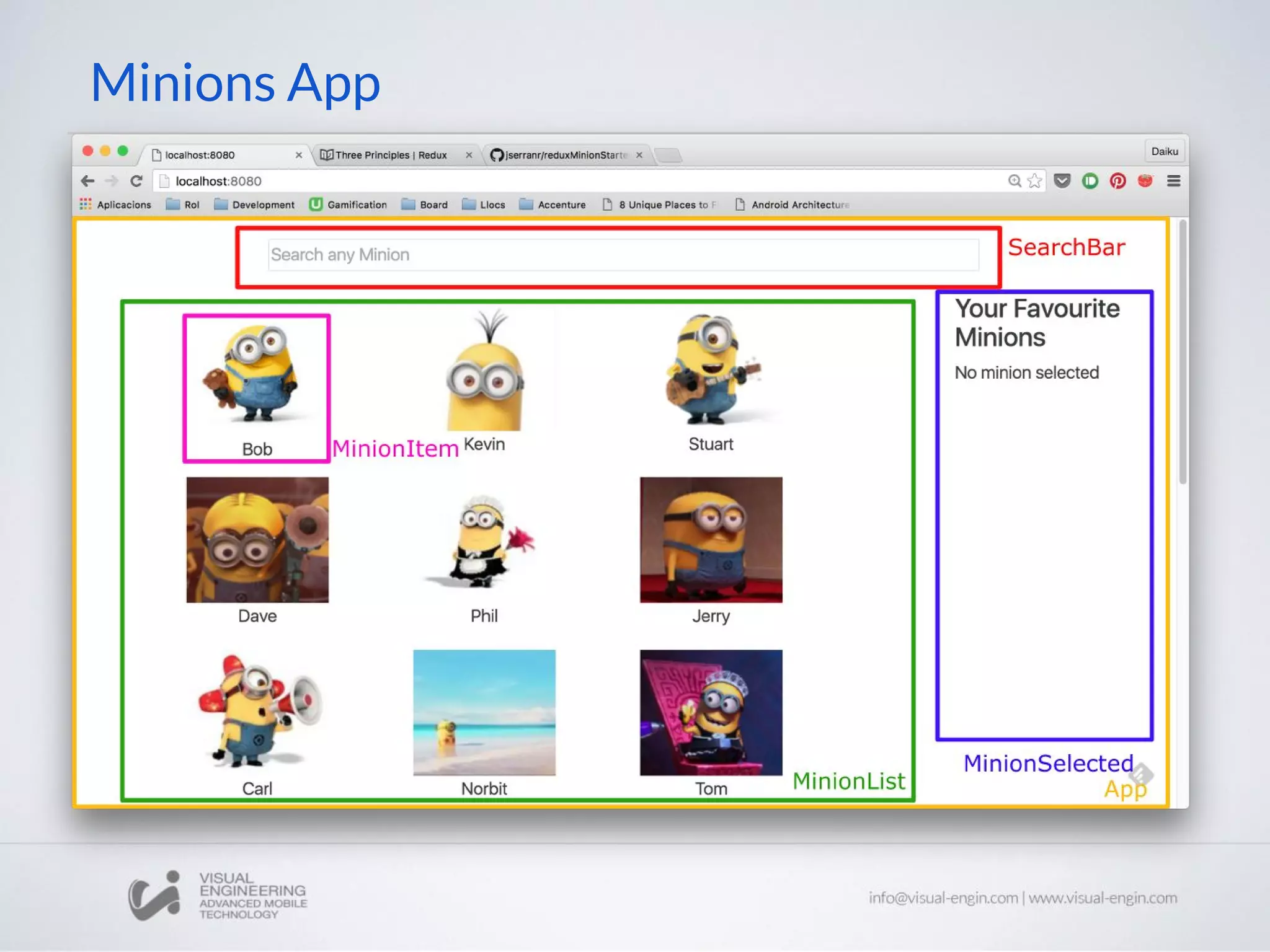Click the browser back arrow

tap(88, 181)
